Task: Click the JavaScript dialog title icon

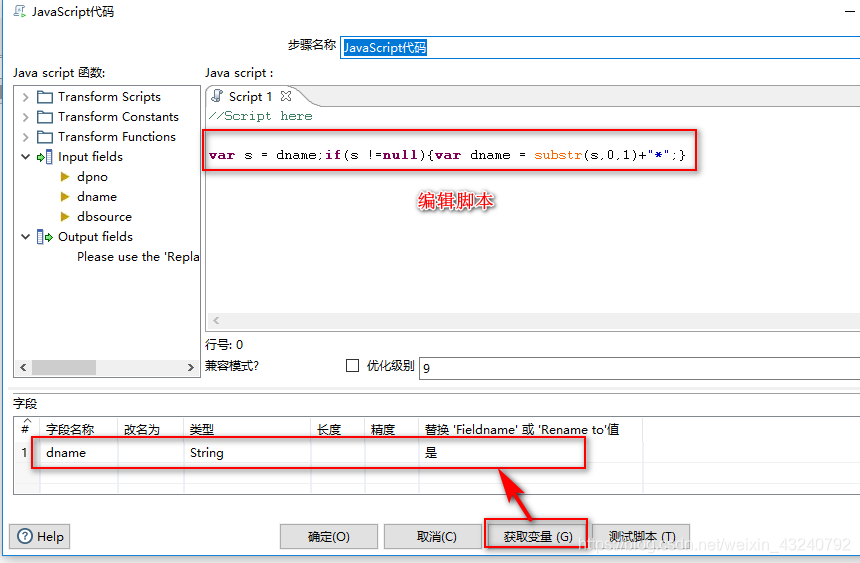Action: tap(19, 11)
